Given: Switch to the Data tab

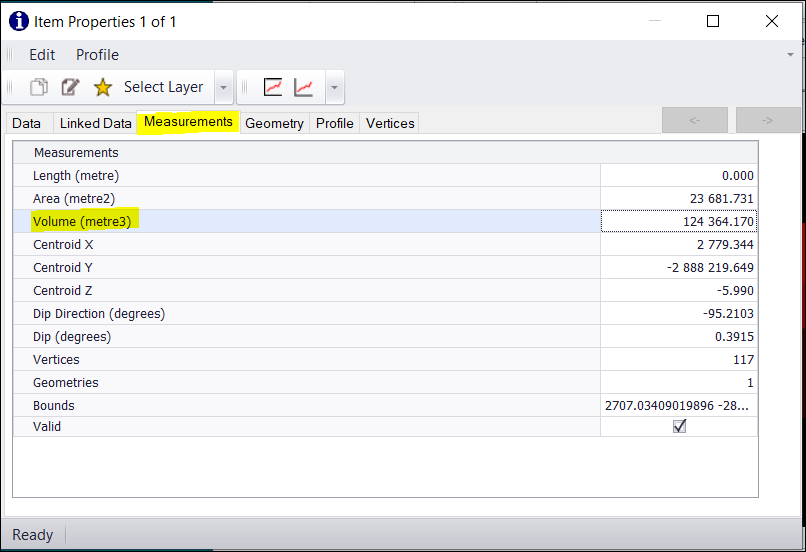Looking at the screenshot, I should 26,123.
